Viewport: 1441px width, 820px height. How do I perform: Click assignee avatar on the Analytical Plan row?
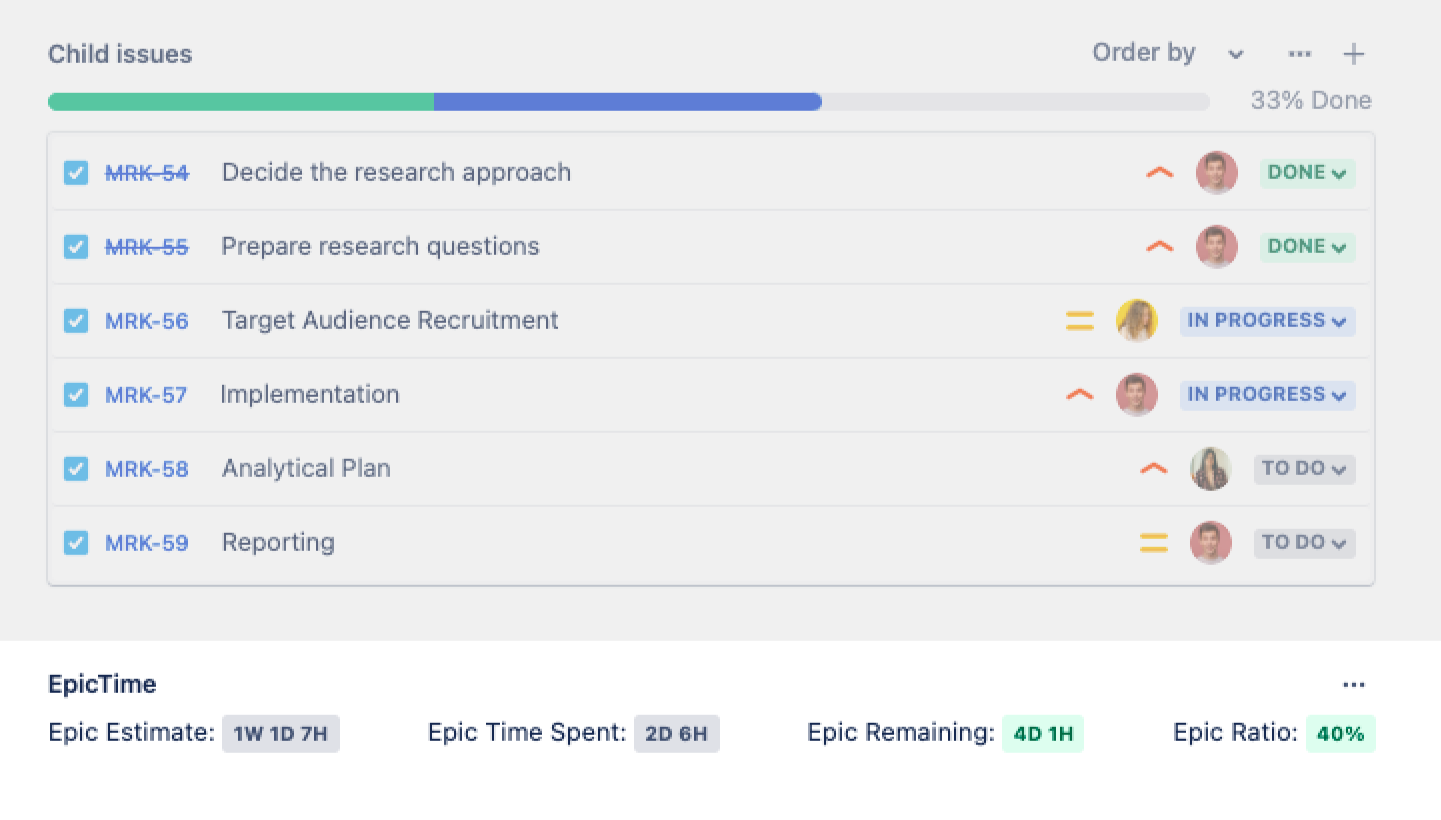point(1210,469)
